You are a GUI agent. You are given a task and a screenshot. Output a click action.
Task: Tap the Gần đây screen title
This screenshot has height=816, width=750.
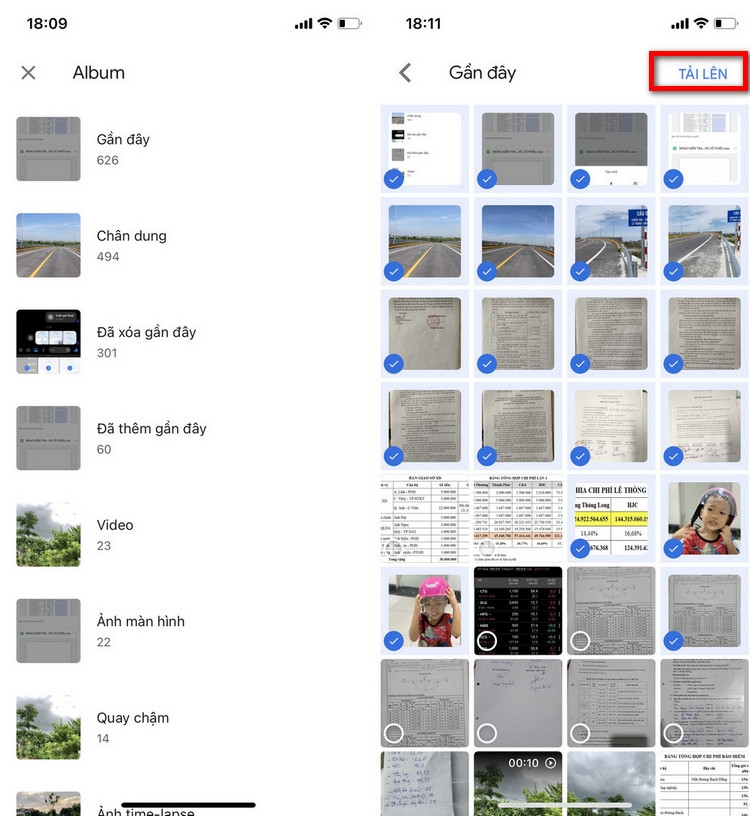coord(482,73)
